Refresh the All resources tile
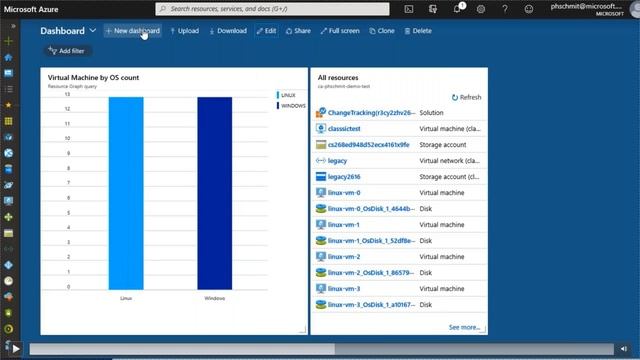This screenshot has height=360, width=640. [x=466, y=97]
